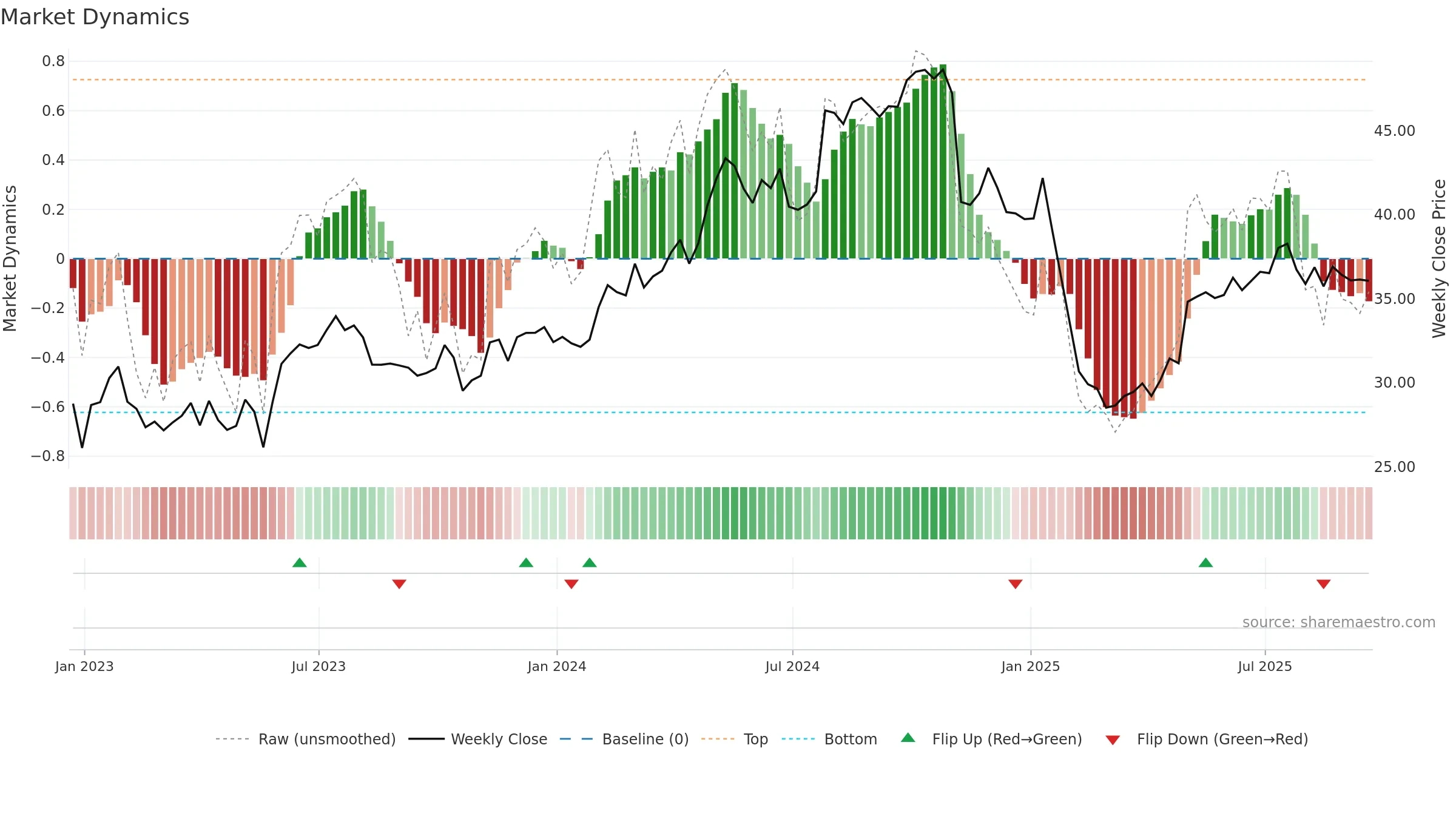Click the −0.6 left axis tick label
1456x819 pixels.
click(x=48, y=406)
